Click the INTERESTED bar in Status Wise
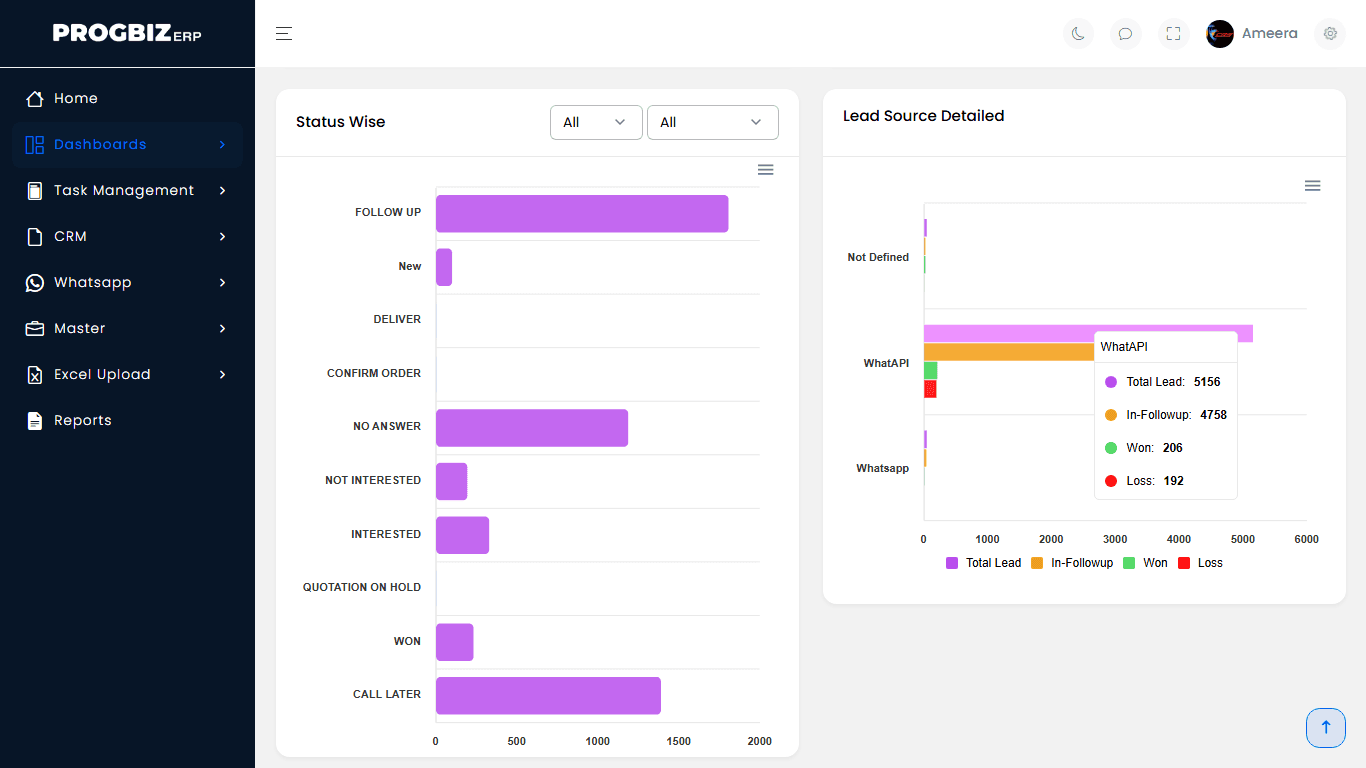The height and width of the screenshot is (768, 1366). 462,535
